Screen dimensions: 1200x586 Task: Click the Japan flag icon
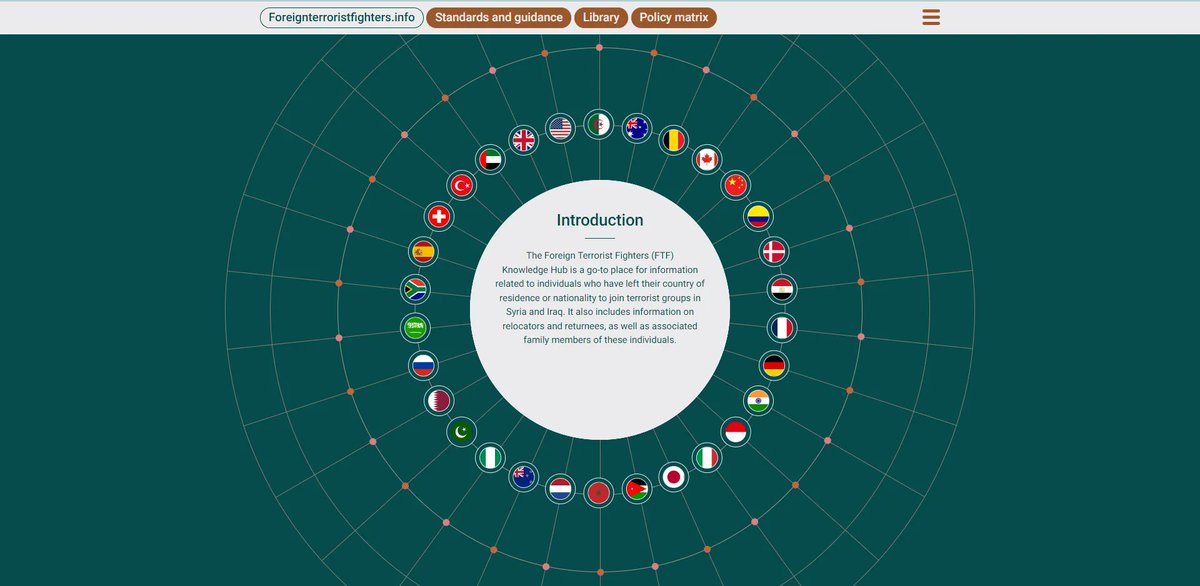(674, 477)
